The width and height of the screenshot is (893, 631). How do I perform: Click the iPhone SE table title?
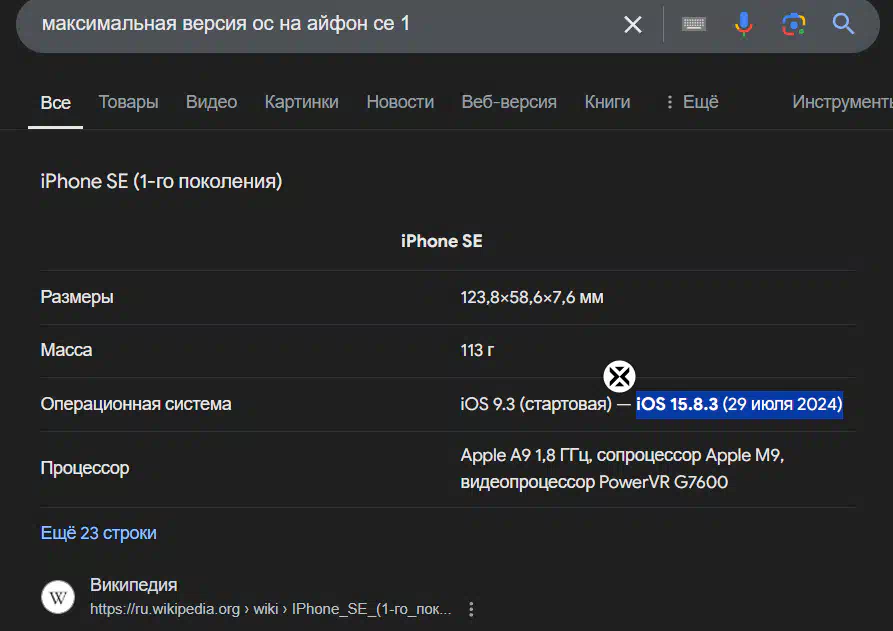pos(442,241)
